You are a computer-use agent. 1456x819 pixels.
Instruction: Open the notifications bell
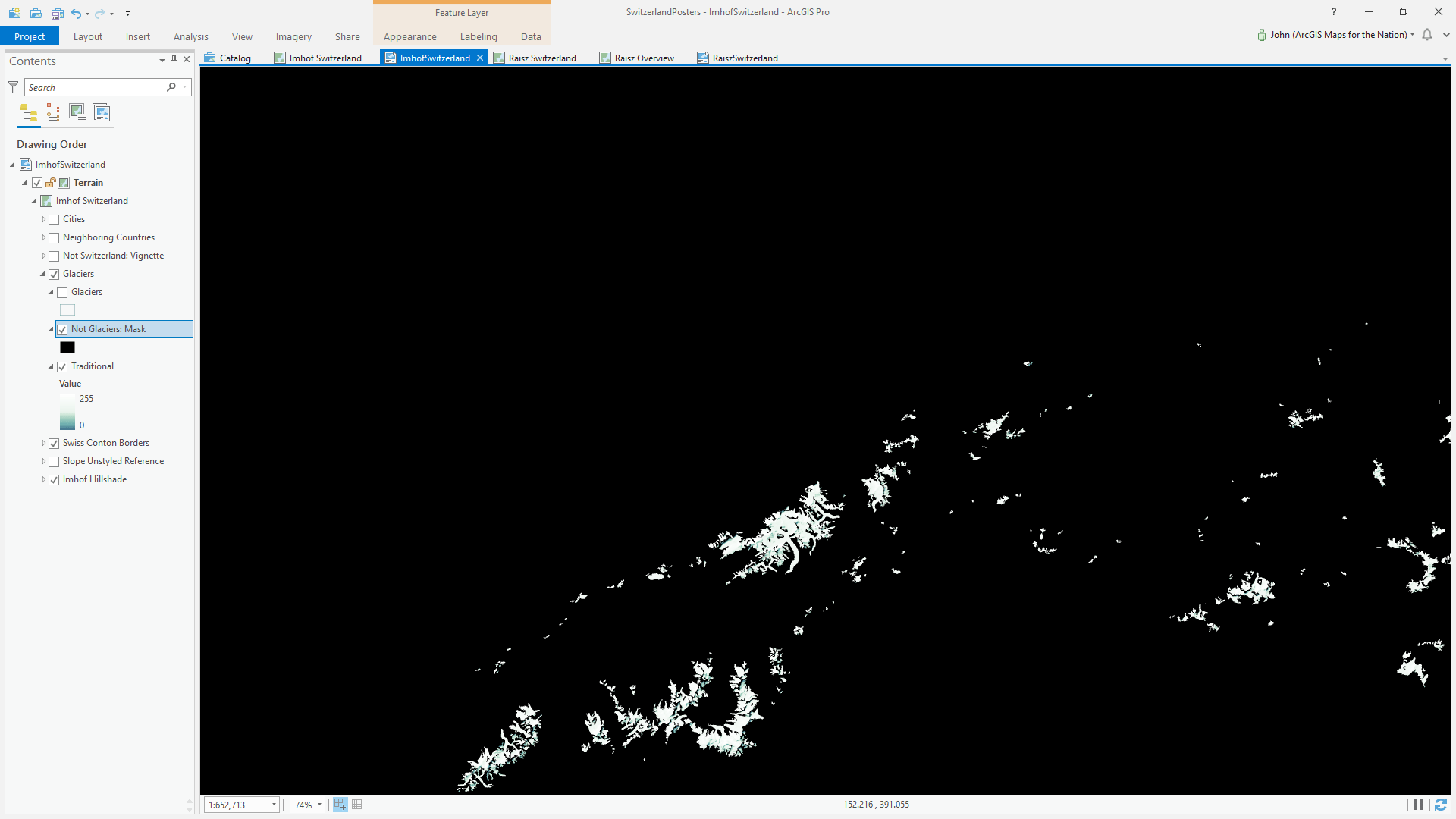(x=1427, y=35)
